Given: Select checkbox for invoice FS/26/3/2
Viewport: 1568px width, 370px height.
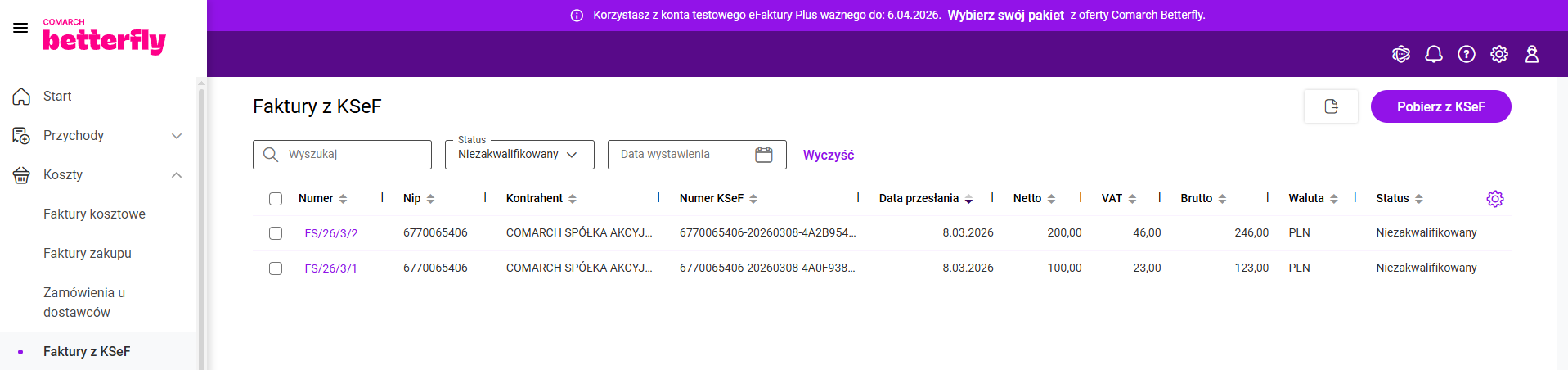Looking at the screenshot, I should click(276, 233).
